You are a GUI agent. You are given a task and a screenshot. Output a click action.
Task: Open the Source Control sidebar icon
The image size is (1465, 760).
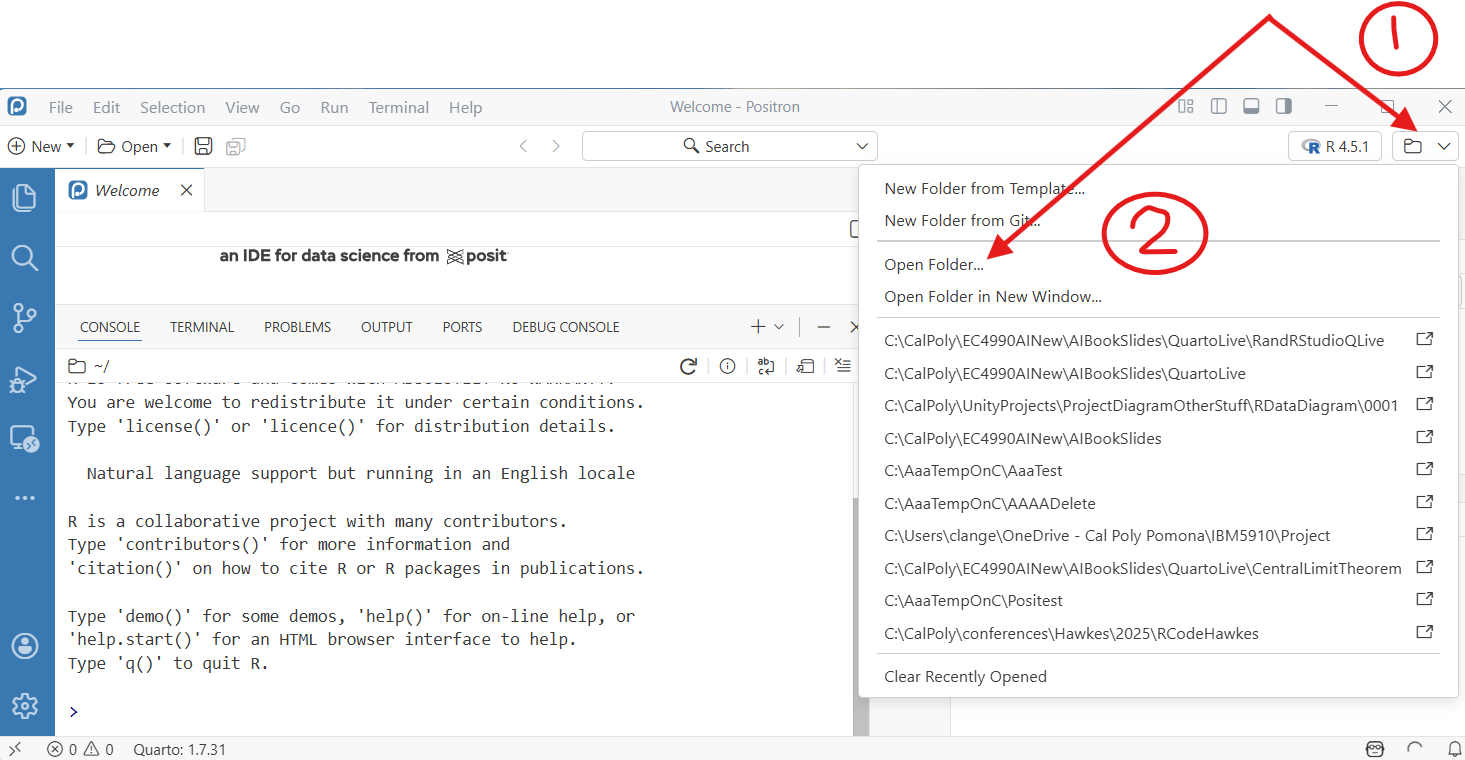[x=24, y=318]
